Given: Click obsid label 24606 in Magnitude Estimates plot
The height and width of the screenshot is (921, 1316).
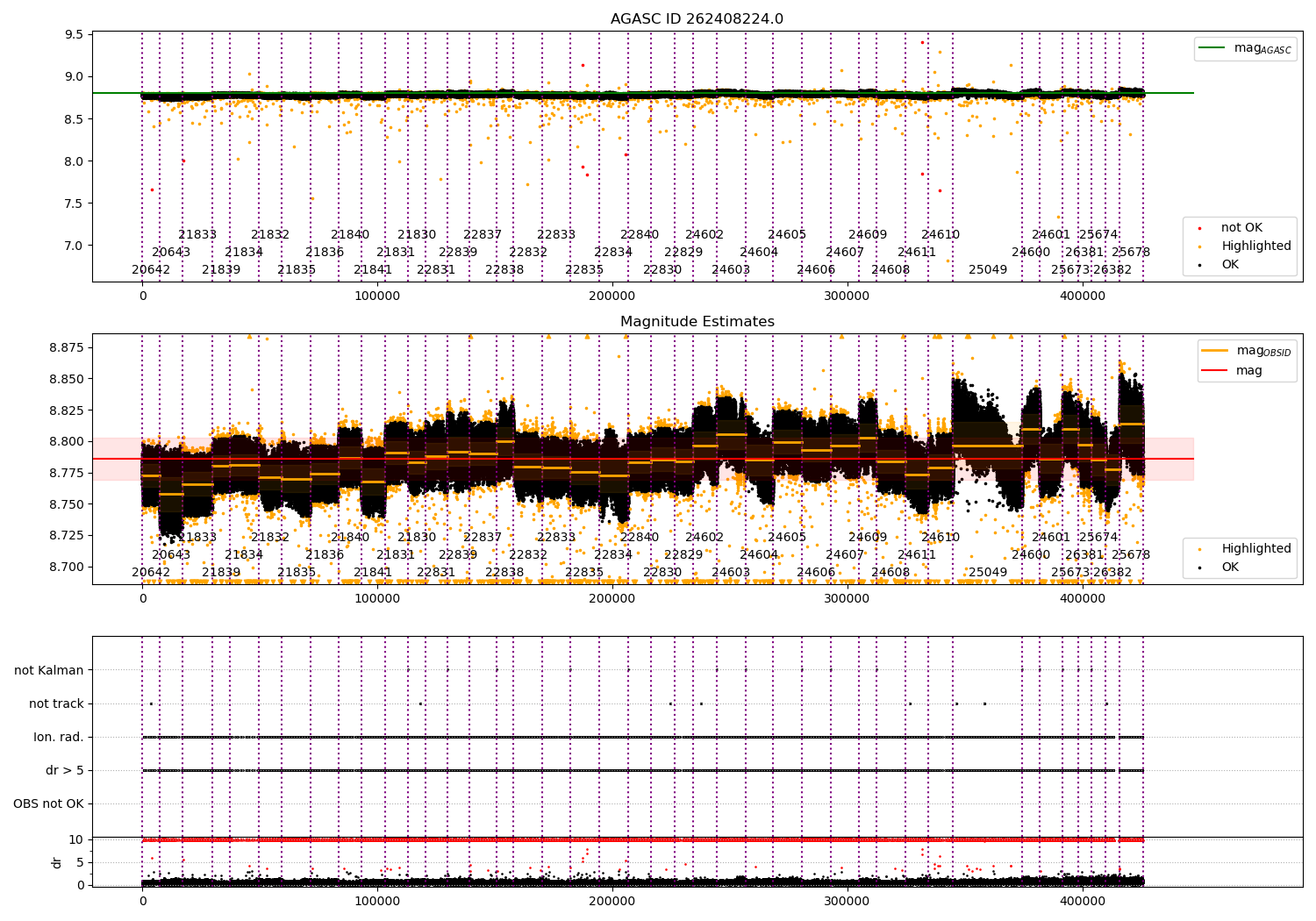Looking at the screenshot, I should pyautogui.click(x=816, y=573).
